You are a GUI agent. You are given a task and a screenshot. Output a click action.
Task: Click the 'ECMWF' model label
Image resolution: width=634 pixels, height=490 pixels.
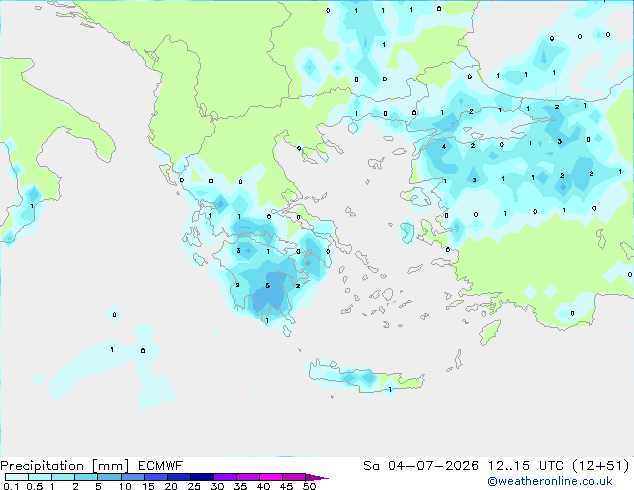(161, 466)
